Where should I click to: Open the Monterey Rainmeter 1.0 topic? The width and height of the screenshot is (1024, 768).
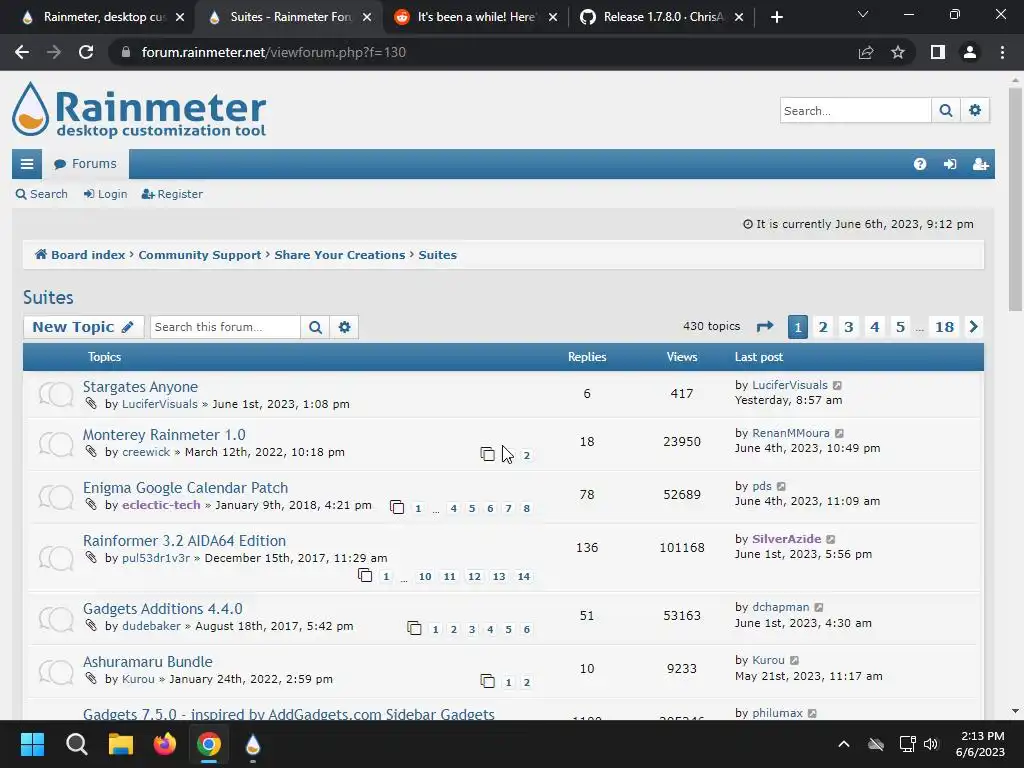click(164, 435)
